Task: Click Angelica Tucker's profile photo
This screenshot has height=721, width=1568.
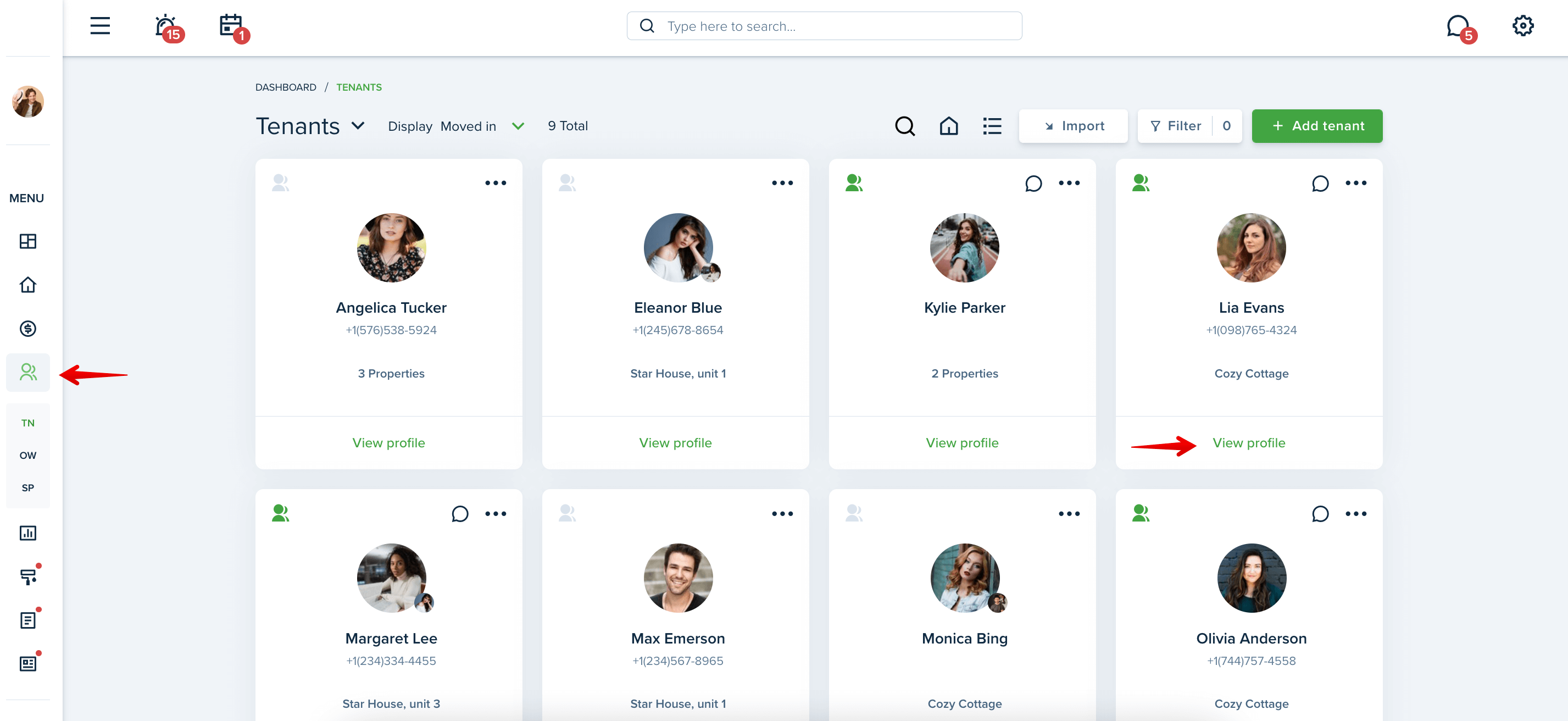Action: pyautogui.click(x=391, y=247)
